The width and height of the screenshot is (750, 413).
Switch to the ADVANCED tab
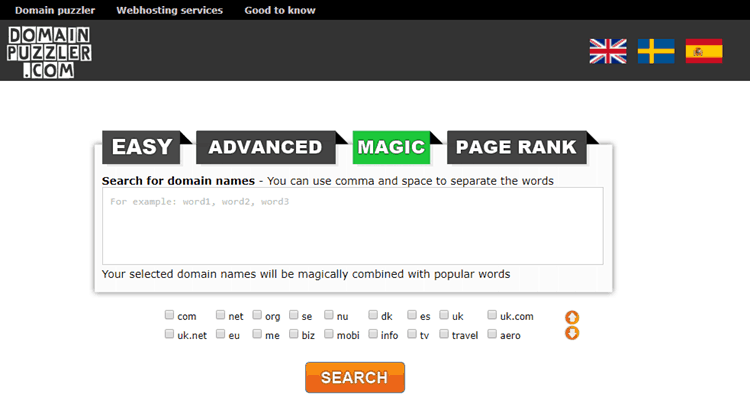[x=265, y=147]
